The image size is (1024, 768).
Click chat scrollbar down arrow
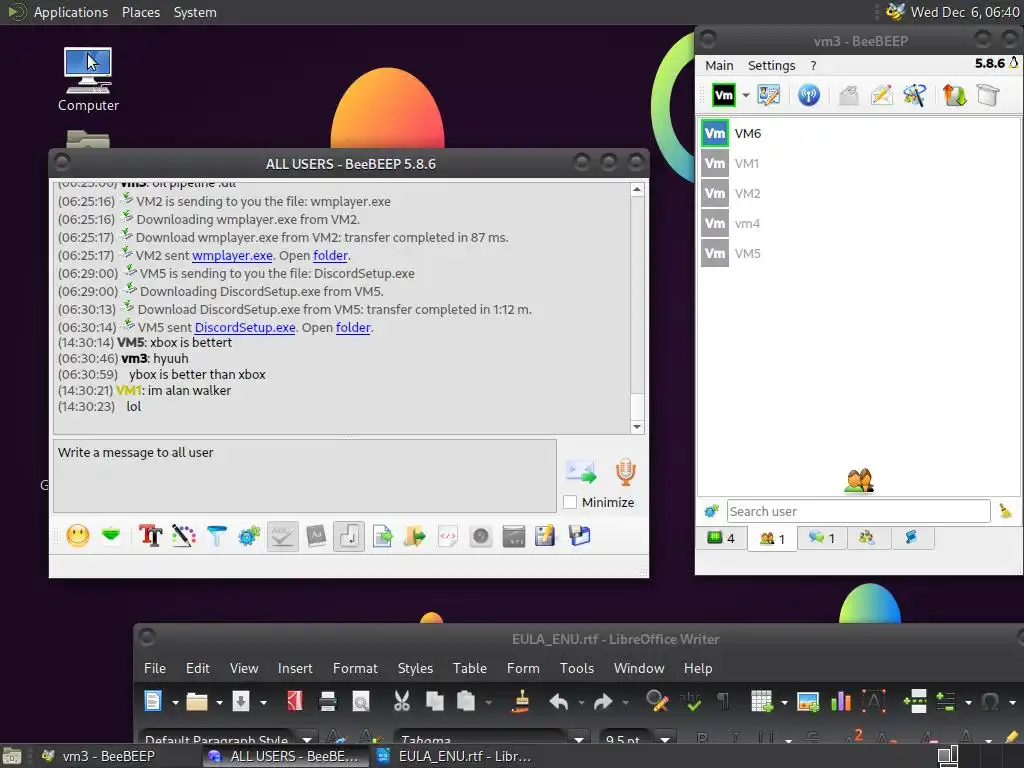click(637, 427)
